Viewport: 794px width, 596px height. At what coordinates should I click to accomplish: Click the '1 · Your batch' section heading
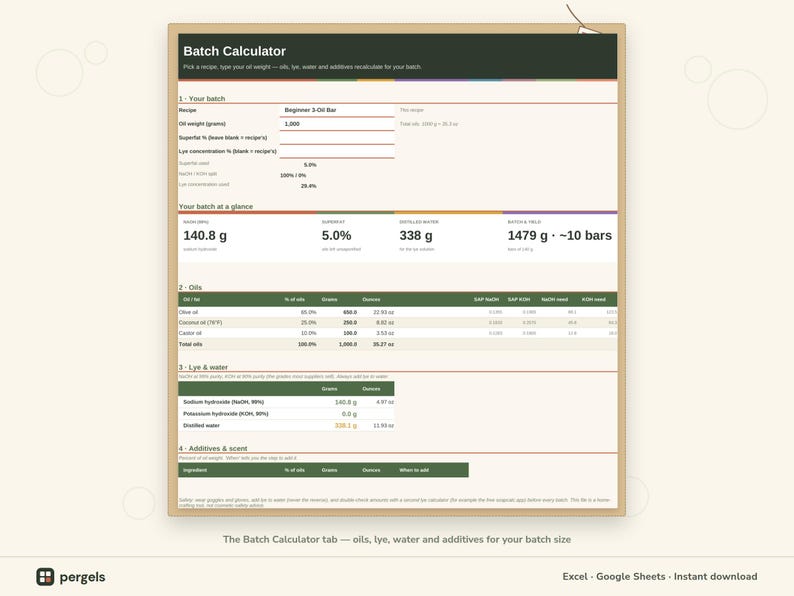tap(202, 98)
